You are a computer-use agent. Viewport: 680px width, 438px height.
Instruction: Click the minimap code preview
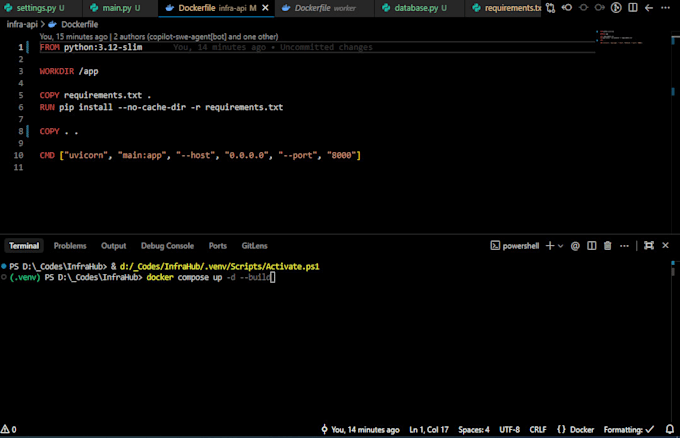(620, 37)
